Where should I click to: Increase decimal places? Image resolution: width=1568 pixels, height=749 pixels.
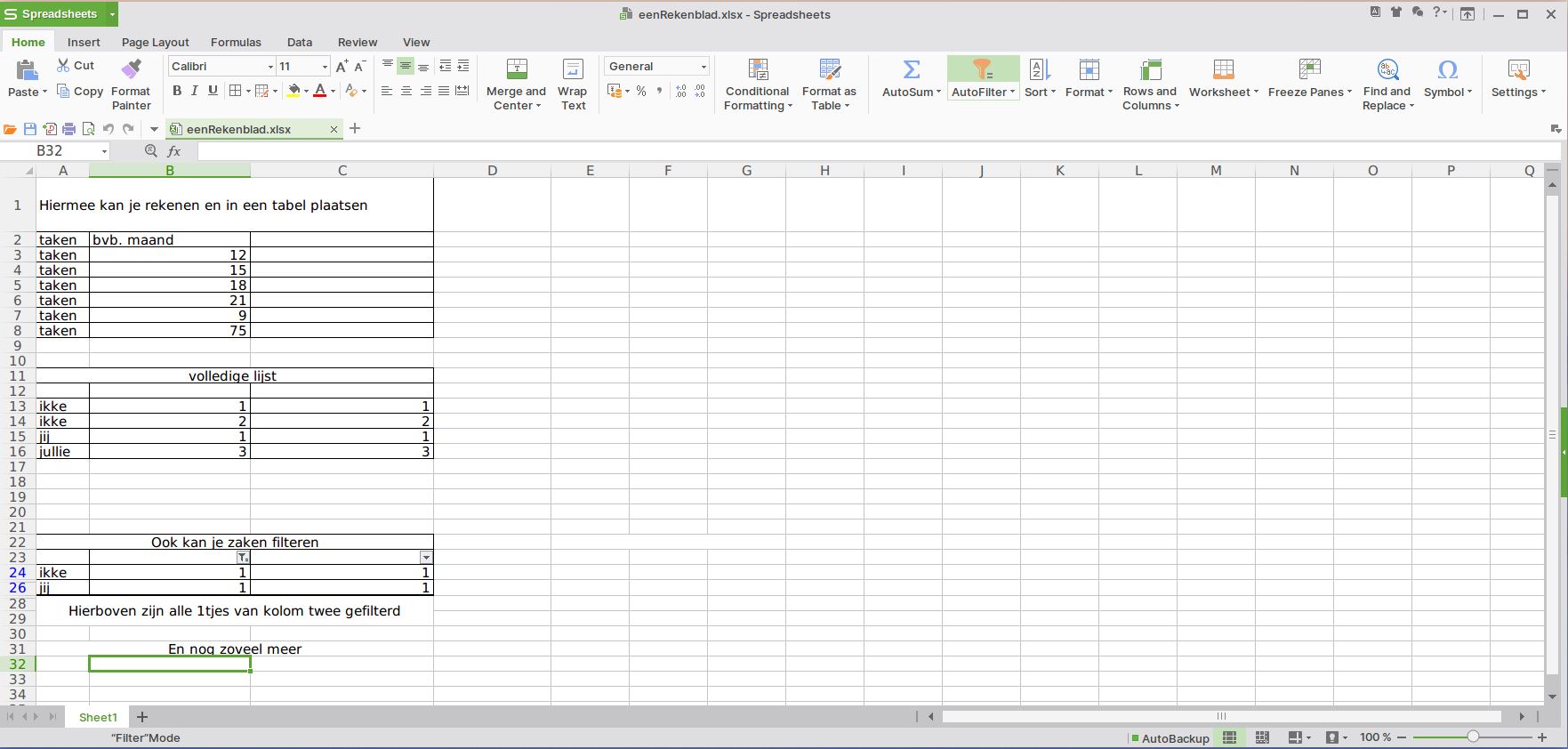[x=681, y=91]
